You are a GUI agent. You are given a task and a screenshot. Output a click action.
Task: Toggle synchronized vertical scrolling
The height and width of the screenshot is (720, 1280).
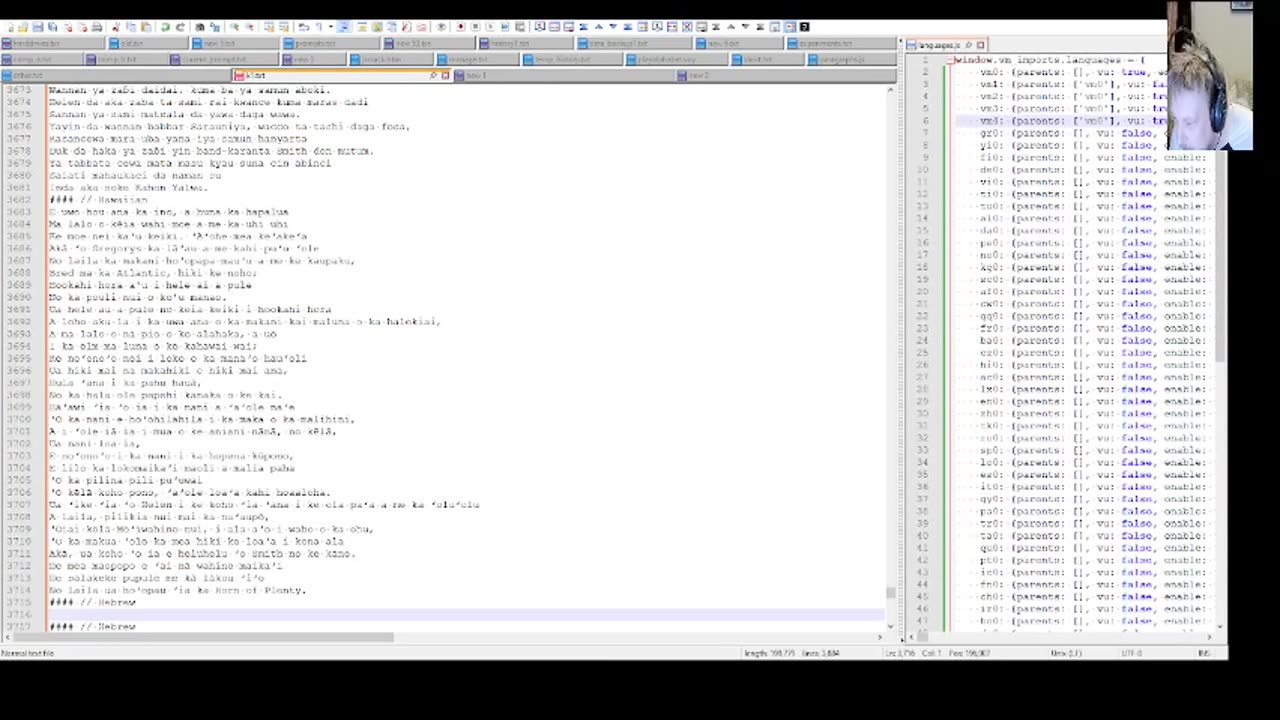tap(269, 27)
